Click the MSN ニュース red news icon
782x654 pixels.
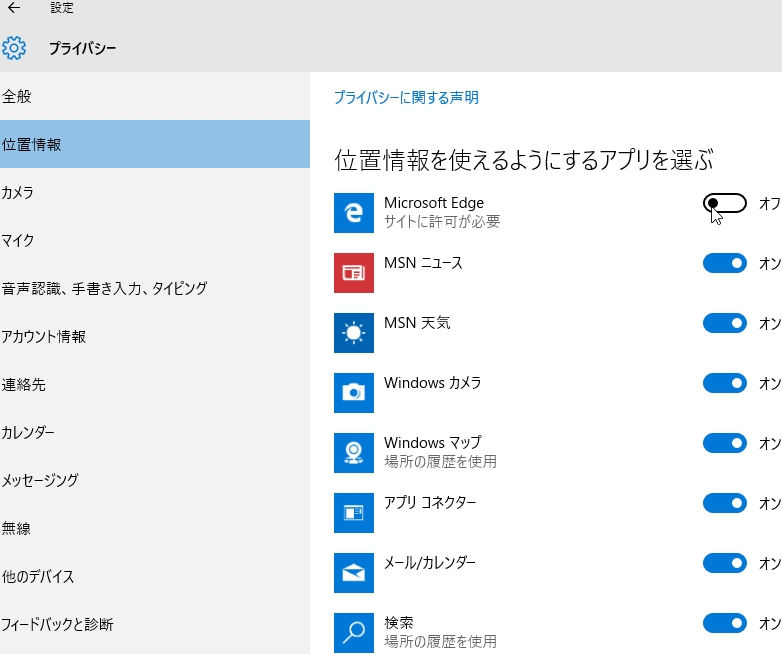tap(354, 273)
